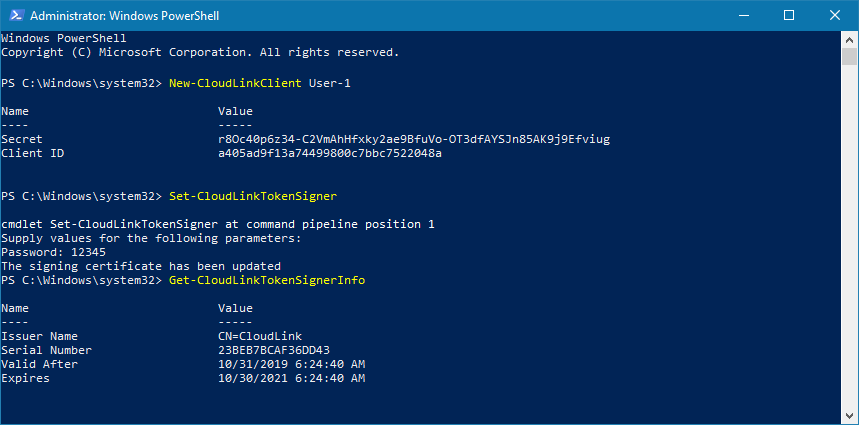Click the Client ID value
Screen dimensions: 859x425
tap(329, 153)
